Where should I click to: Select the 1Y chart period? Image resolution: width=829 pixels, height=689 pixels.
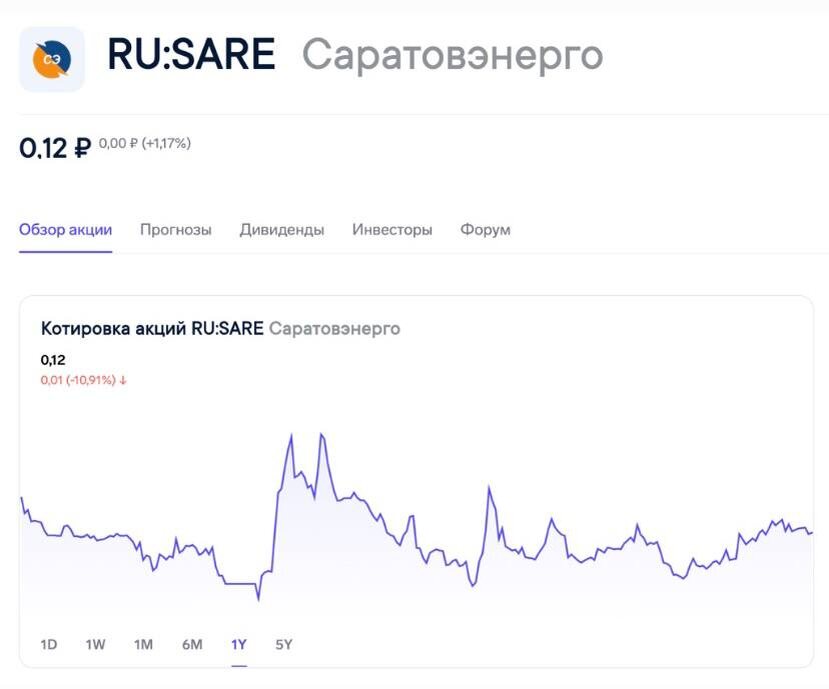click(239, 645)
